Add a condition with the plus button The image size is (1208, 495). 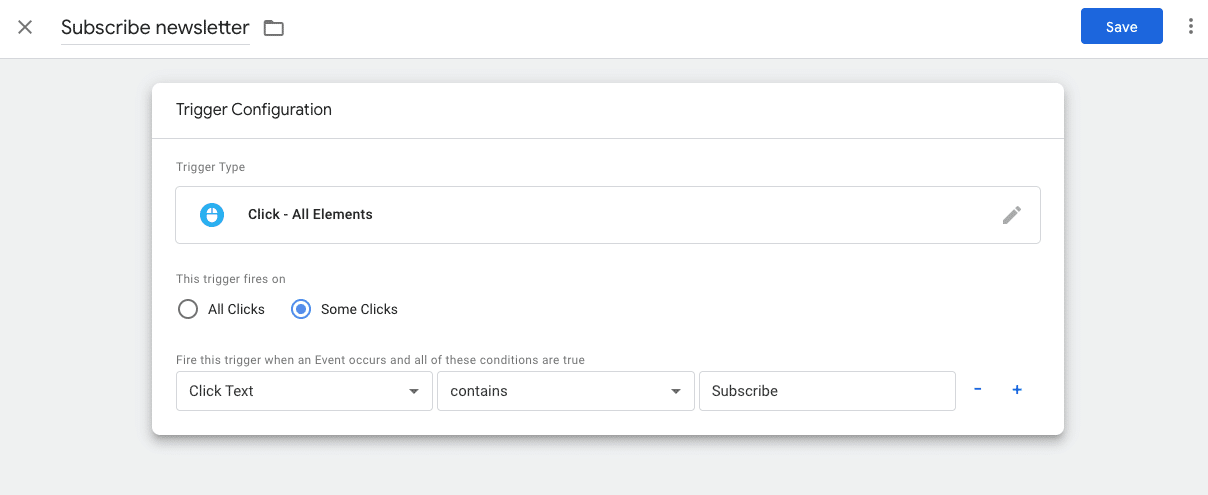coord(1017,390)
